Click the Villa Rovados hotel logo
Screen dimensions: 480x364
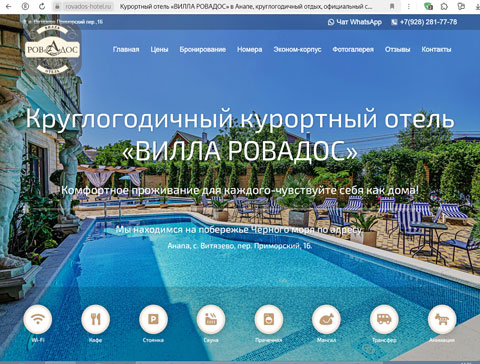(x=52, y=49)
